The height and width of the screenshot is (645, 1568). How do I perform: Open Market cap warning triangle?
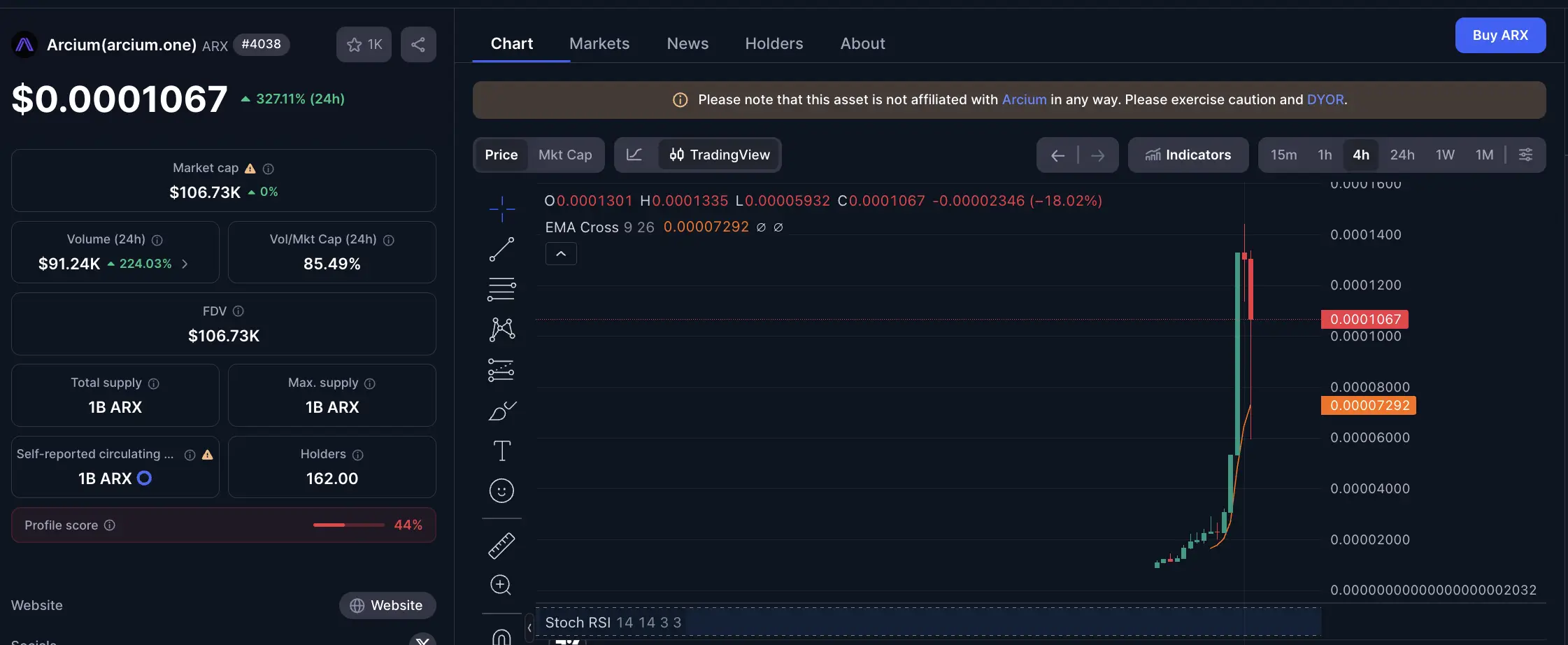(250, 169)
